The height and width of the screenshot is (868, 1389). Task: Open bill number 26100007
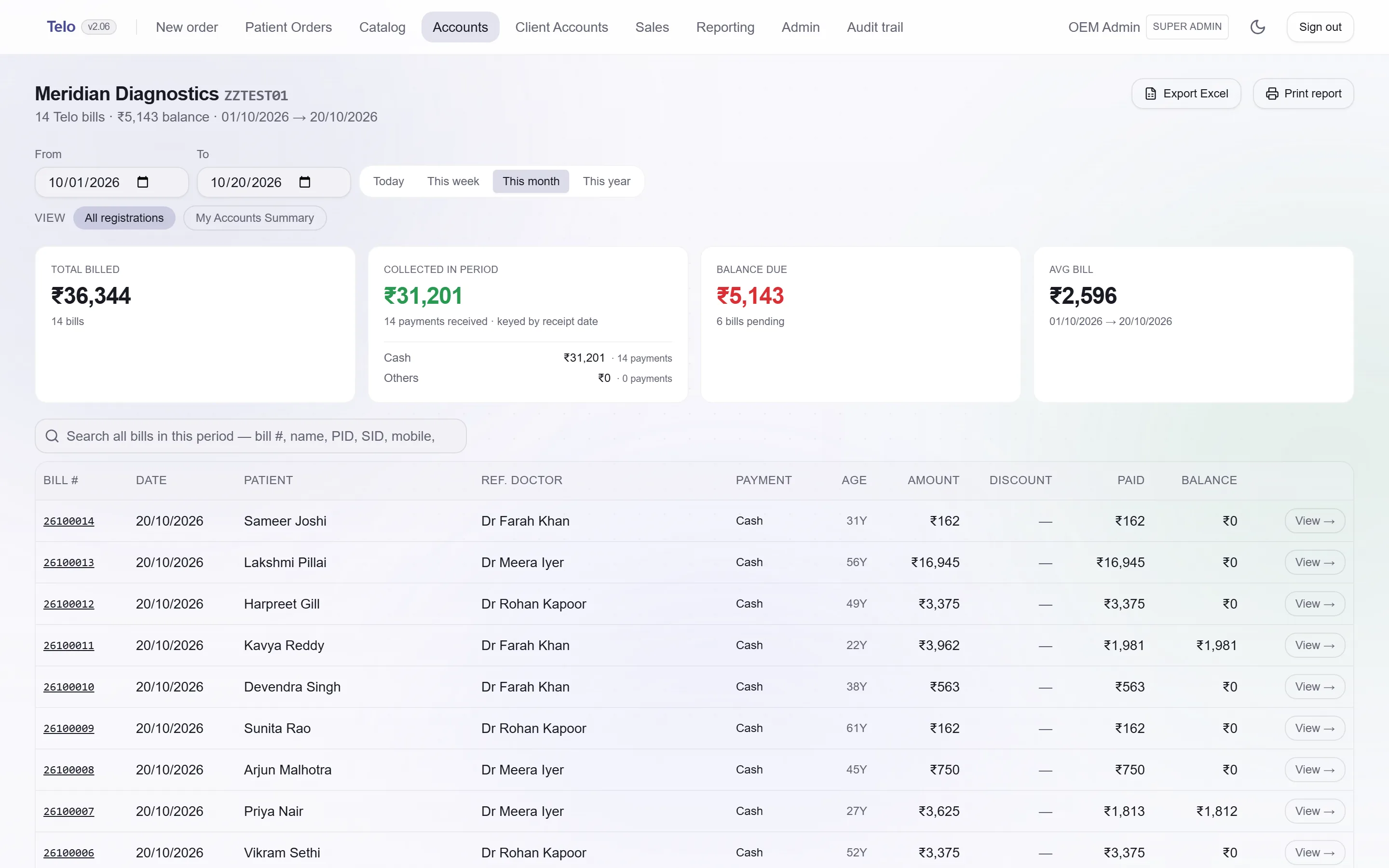pyautogui.click(x=69, y=812)
